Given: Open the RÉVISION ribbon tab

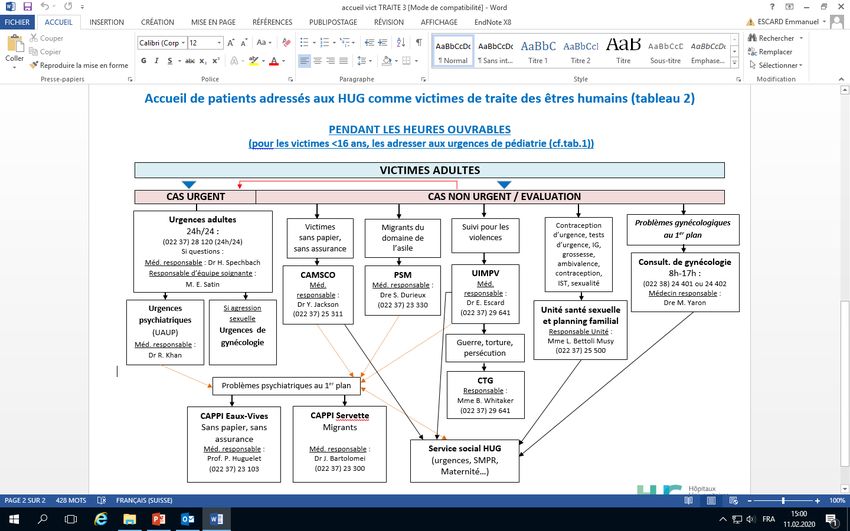Looking at the screenshot, I should [x=389, y=21].
